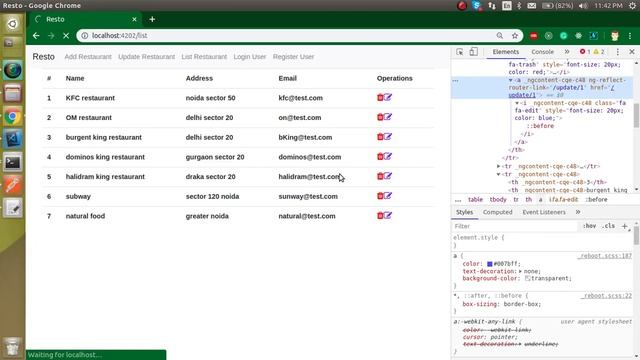Bookmark this page with star icon
The height and width of the screenshot is (360, 640).
[515, 36]
